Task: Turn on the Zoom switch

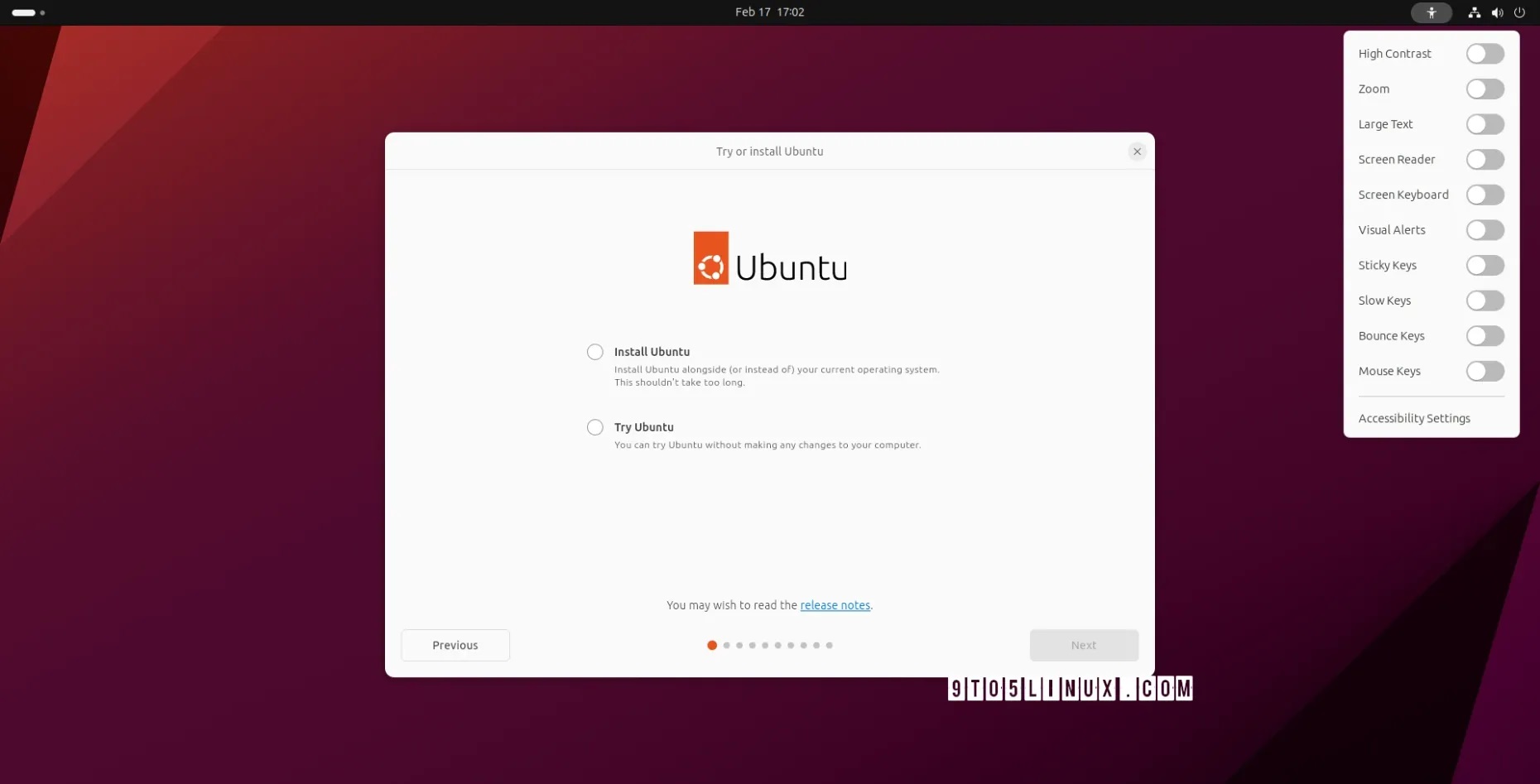Action: click(1485, 89)
